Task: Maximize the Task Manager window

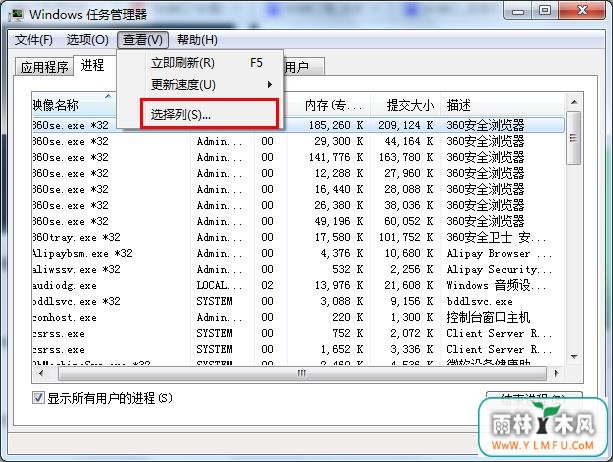Action: [545, 11]
